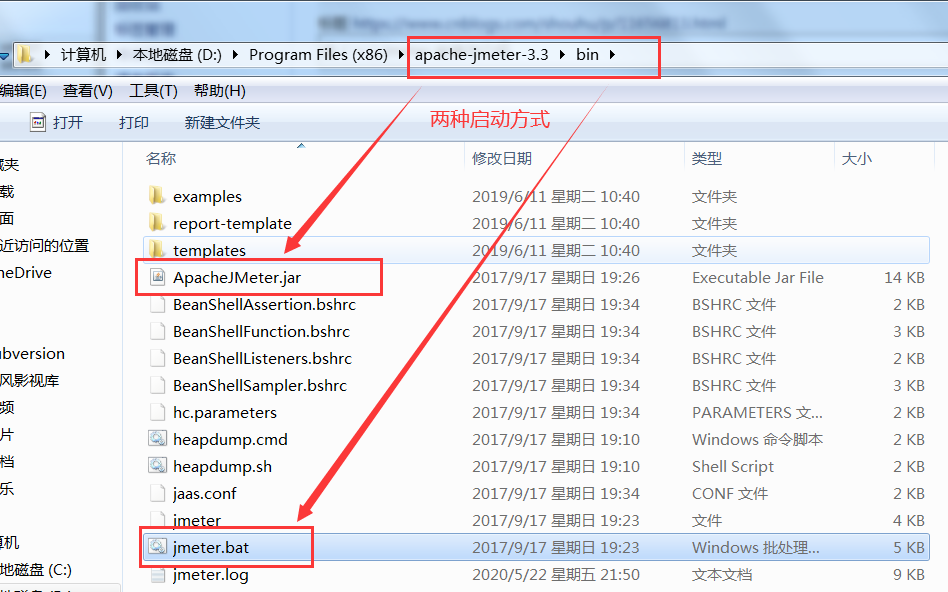This screenshot has width=948, height=592.
Task: Select neDrive in the navigation pane
Action: point(26,273)
